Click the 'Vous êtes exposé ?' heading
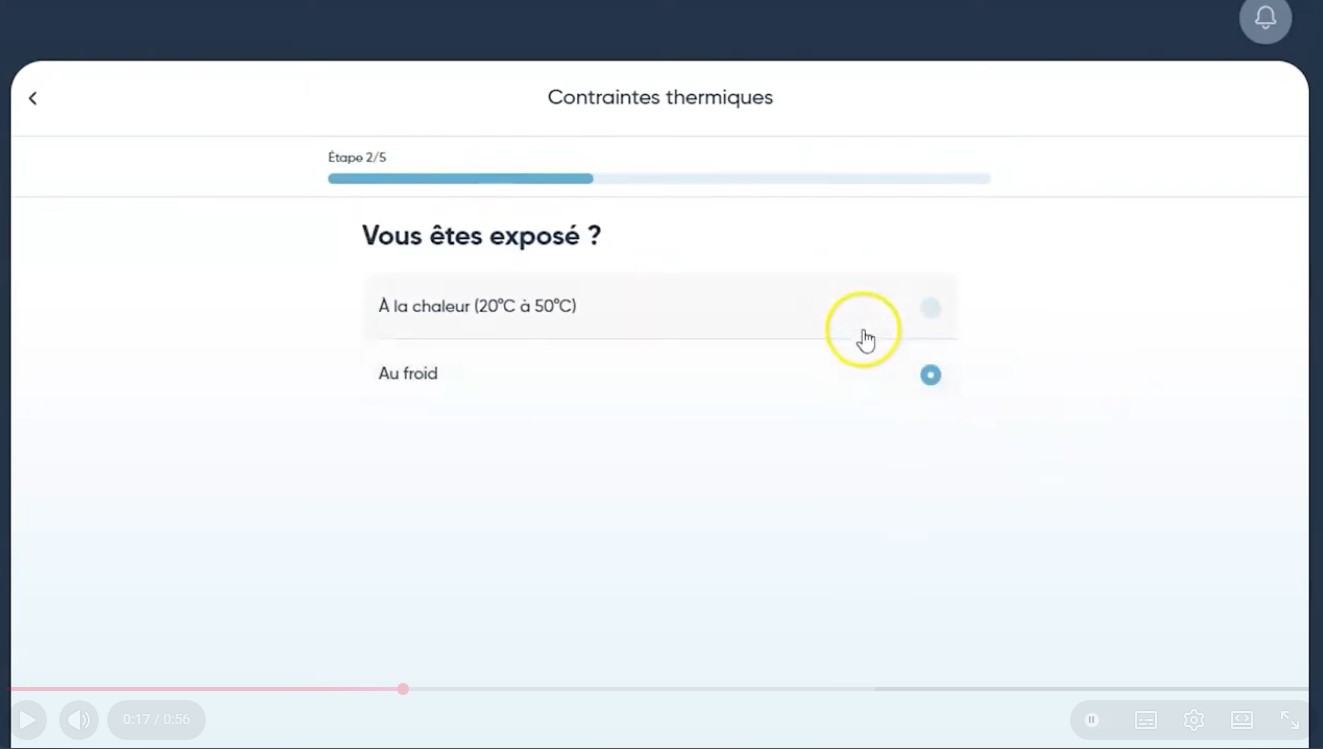 point(481,236)
